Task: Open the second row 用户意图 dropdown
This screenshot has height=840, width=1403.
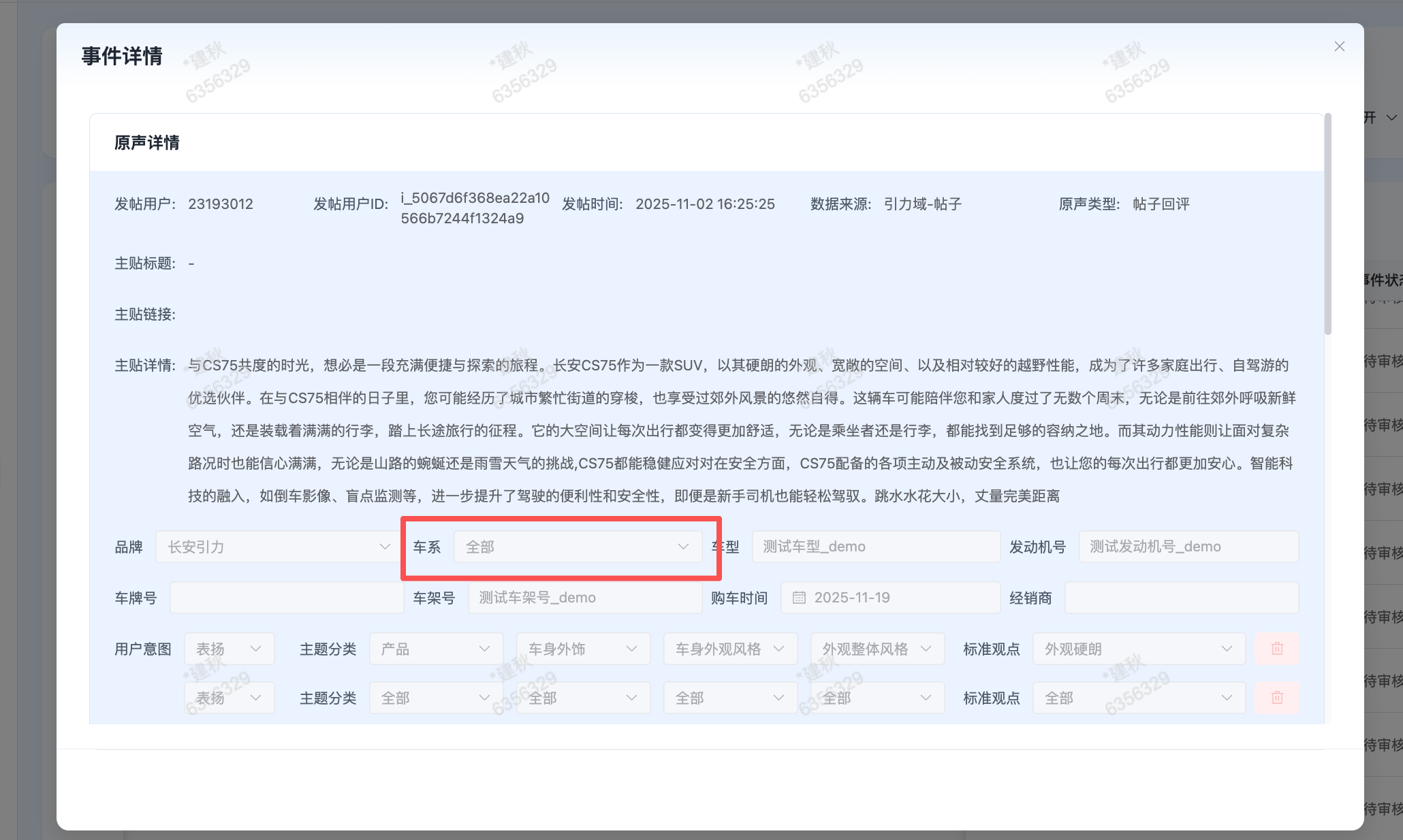Action: 229,697
